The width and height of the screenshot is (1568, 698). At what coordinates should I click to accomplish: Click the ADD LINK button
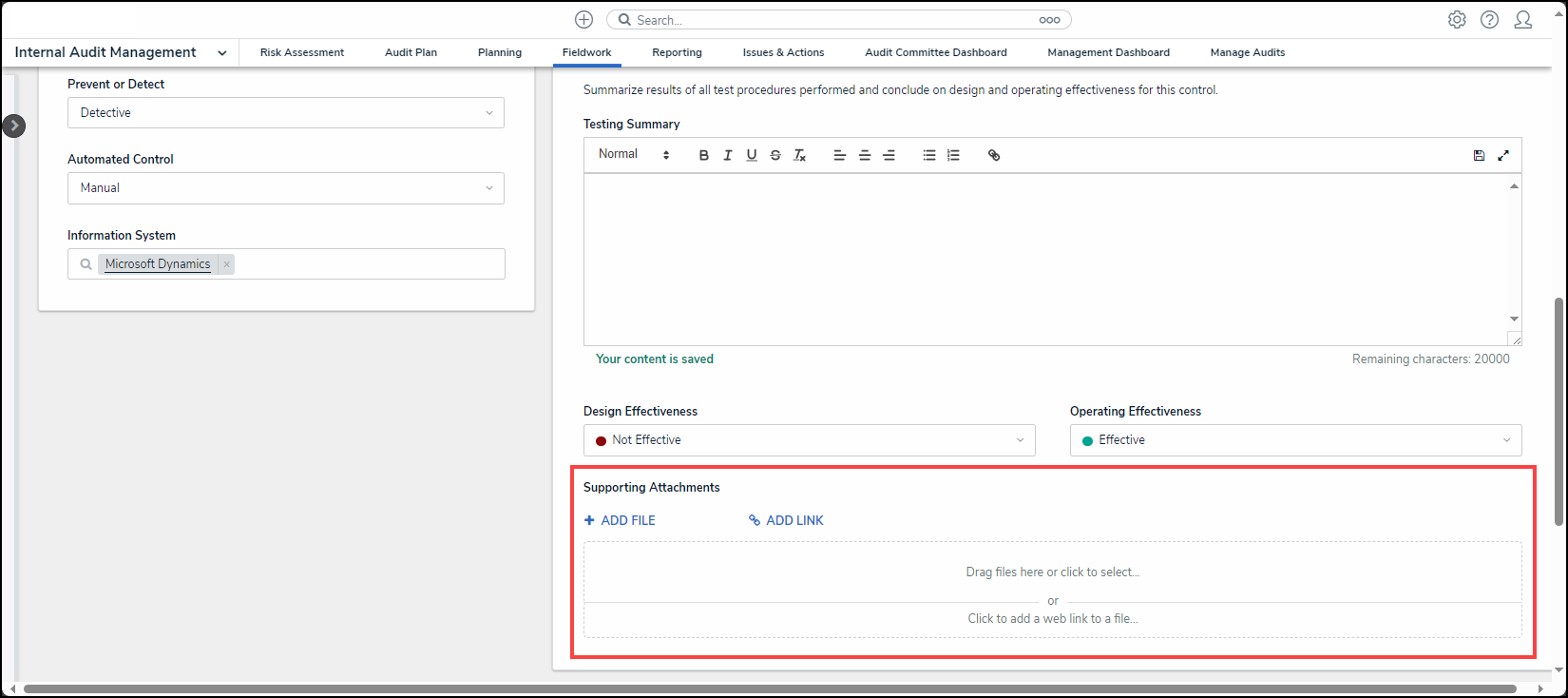786,520
